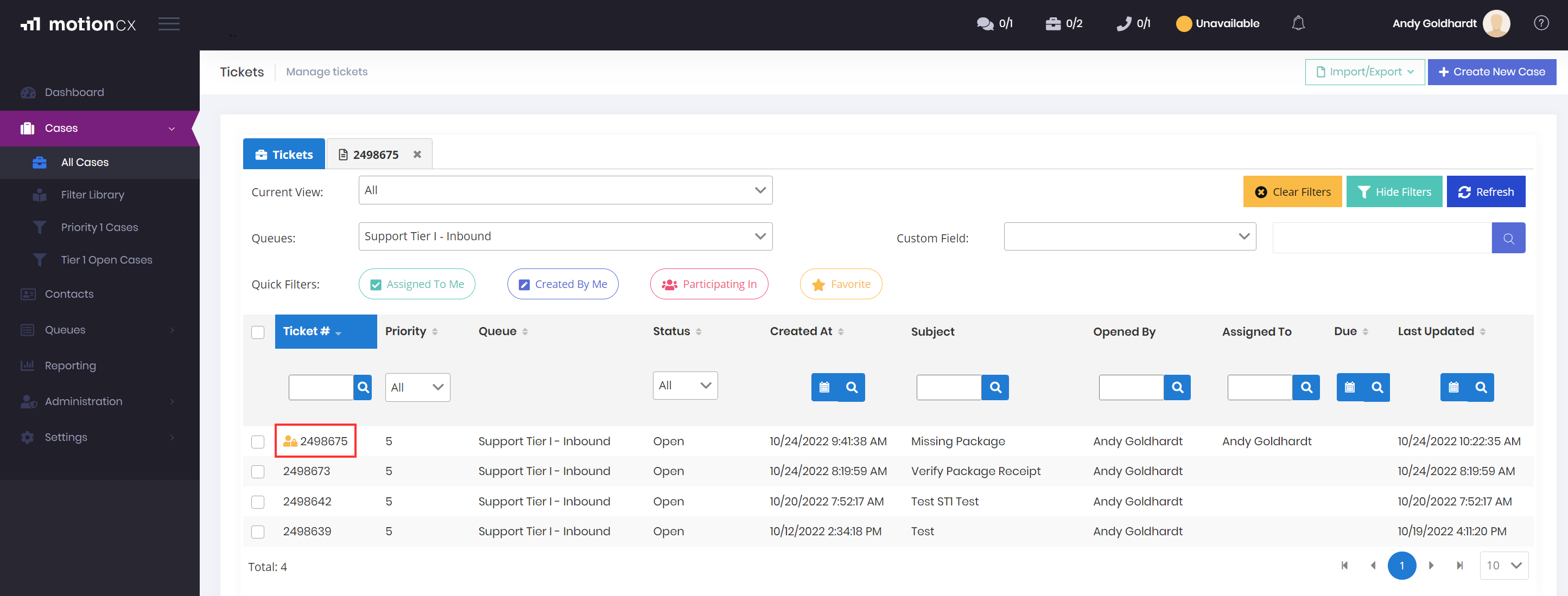Open phone calls counter 0/1
This screenshot has width=1568, height=596.
(x=1133, y=24)
